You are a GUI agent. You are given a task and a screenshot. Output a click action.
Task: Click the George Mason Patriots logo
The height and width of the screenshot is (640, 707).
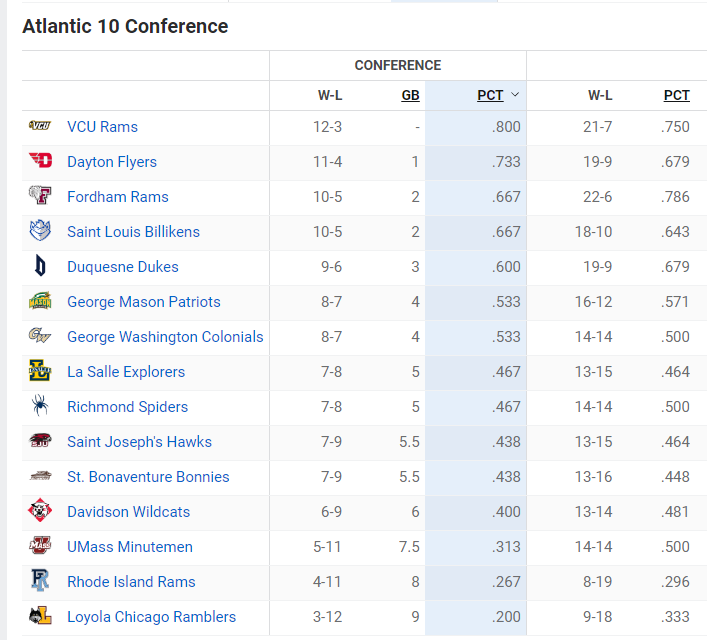pyautogui.click(x=40, y=300)
